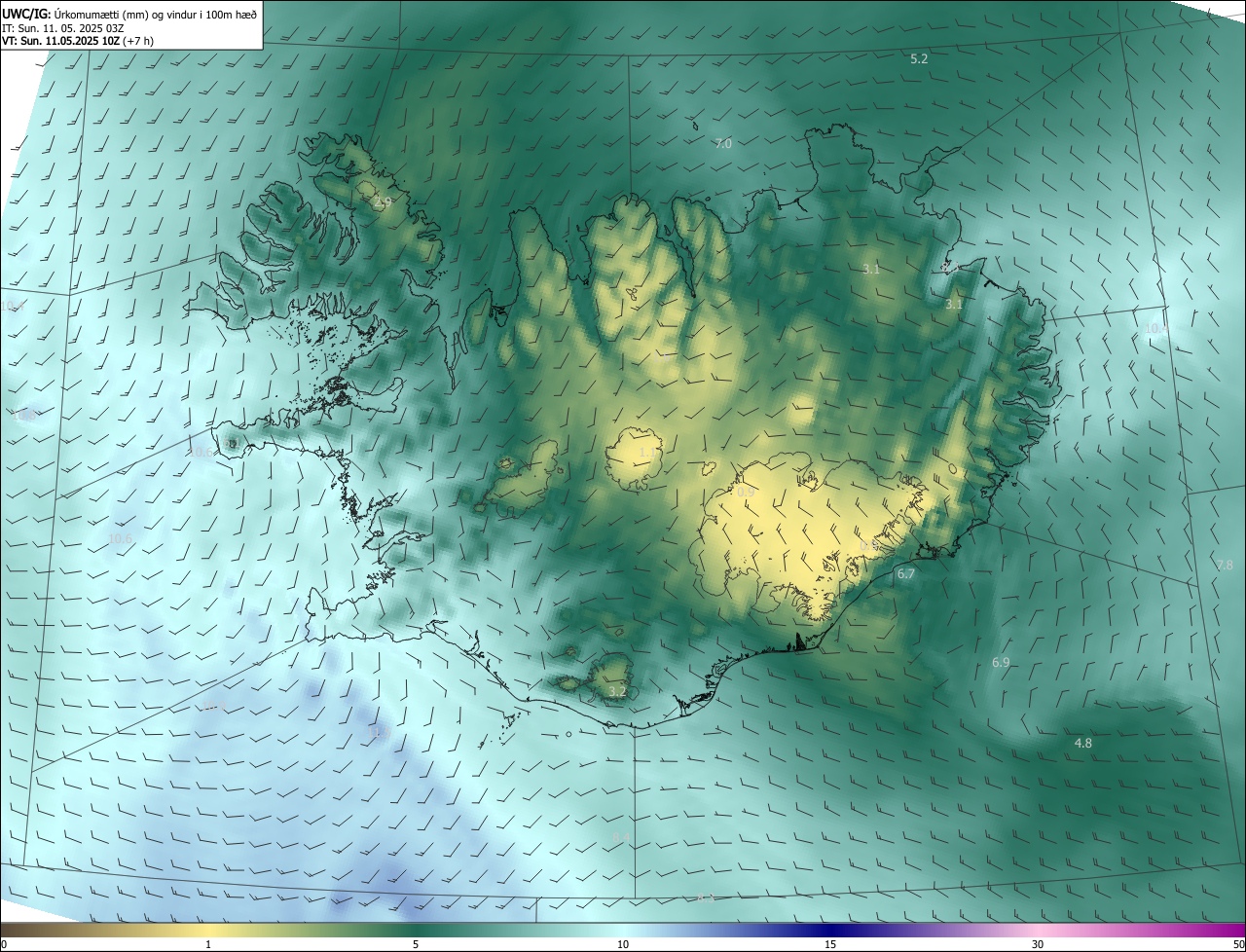Viewport: 1246px width, 952px height.
Task: Click the value label '3.2' on the south glacier
Action: click(617, 692)
